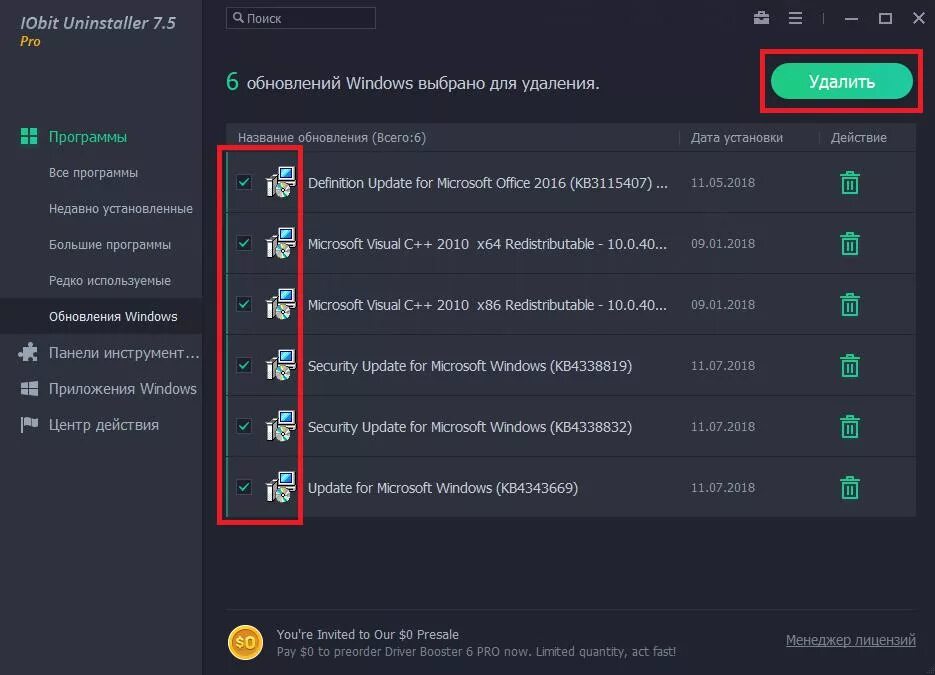Delete Definition Update KB3115407 via trash icon

coord(849,182)
